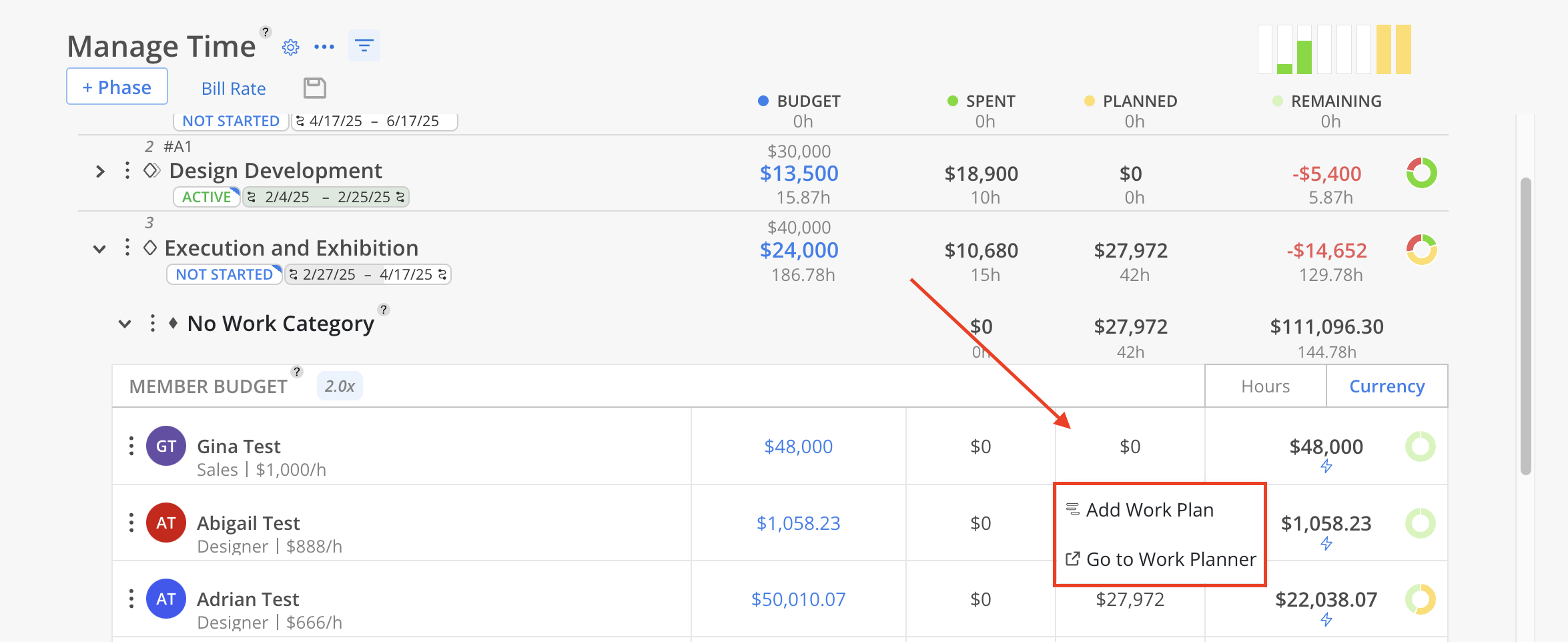Image resolution: width=1568 pixels, height=642 pixels.
Task: Click the lightning bolt under Gina's $48,000 remaining
Action: coord(1326,466)
